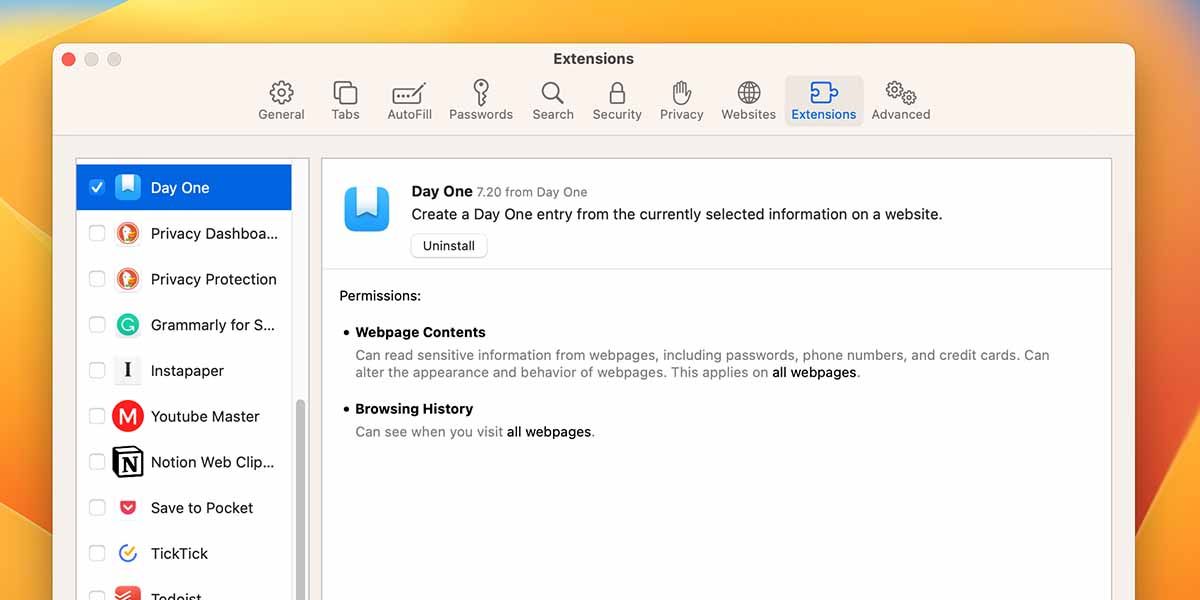Viewport: 1200px width, 600px height.
Task: Go to the Advanced gears pane
Action: click(901, 101)
